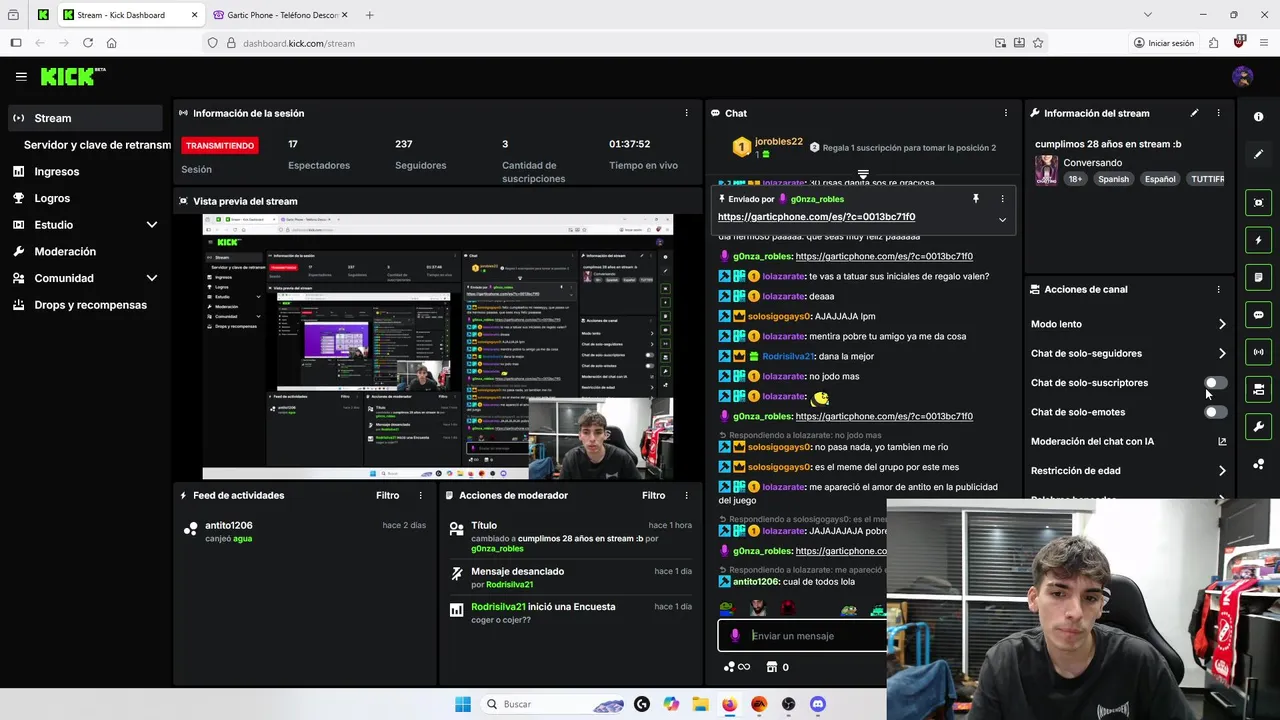Open Filtro in Feed de actividades
The height and width of the screenshot is (720, 1280).
pyautogui.click(x=387, y=495)
